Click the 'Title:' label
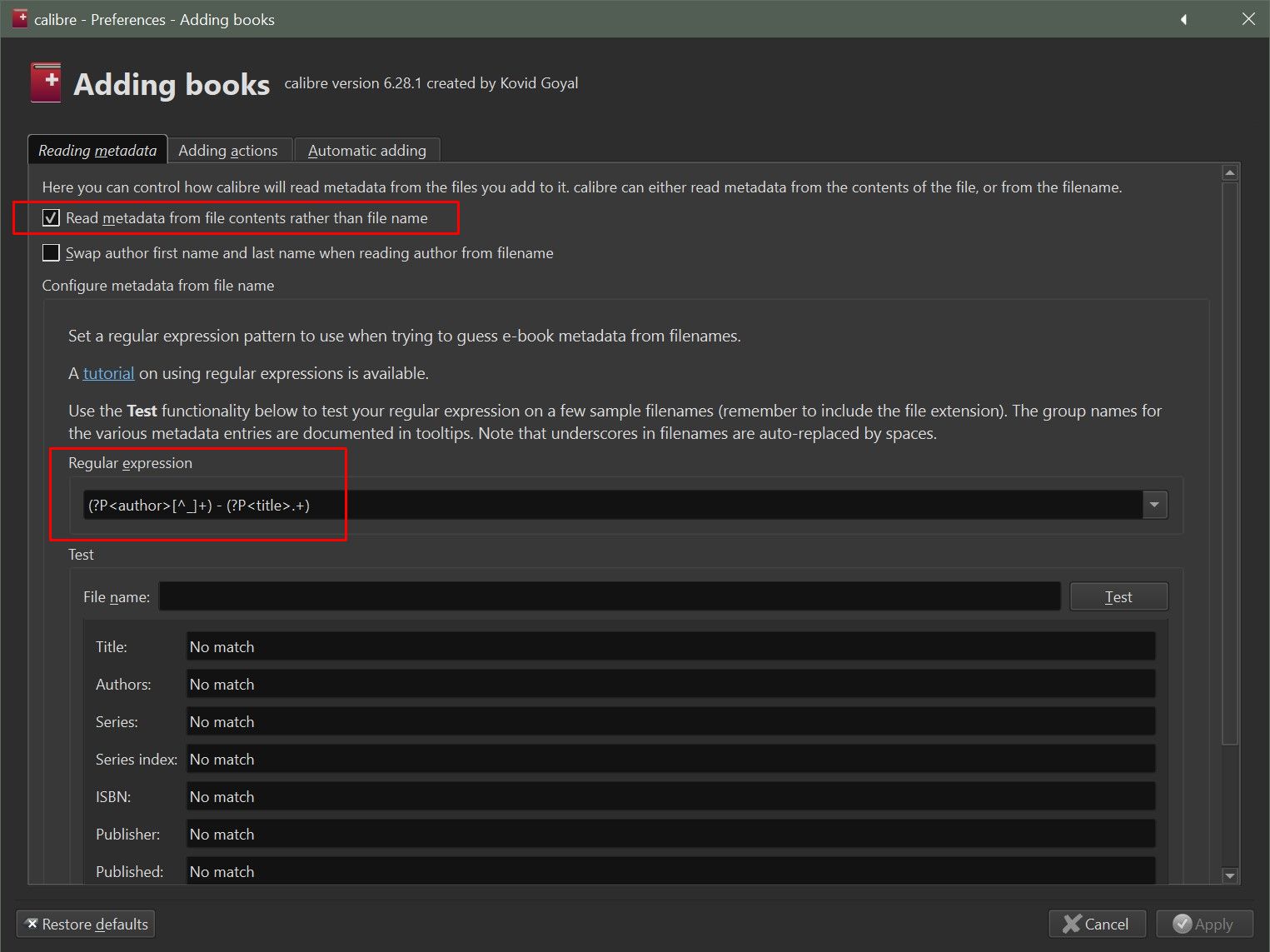This screenshot has width=1270, height=952. tap(112, 647)
